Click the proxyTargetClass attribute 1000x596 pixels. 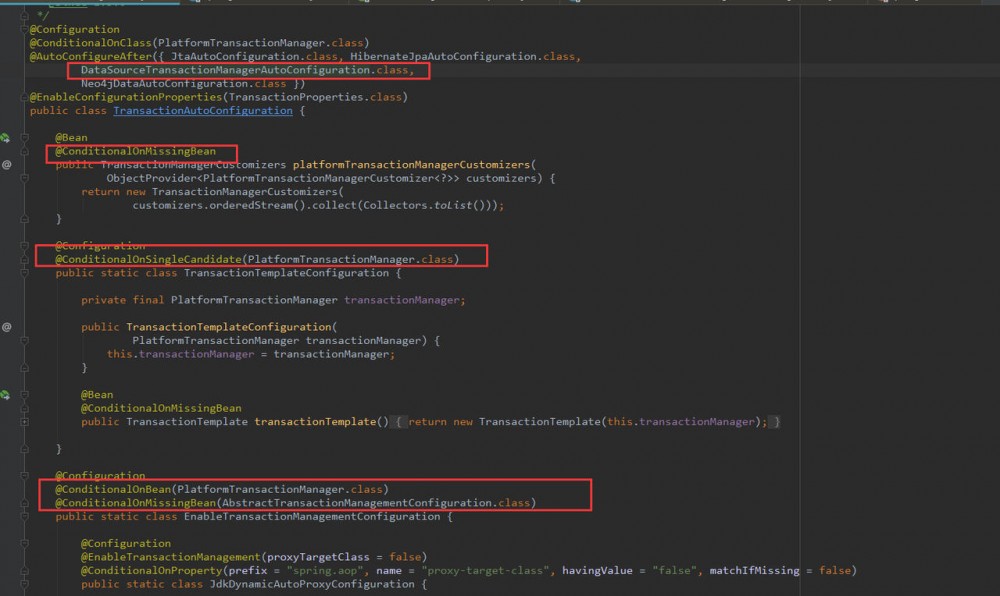click(x=318, y=557)
